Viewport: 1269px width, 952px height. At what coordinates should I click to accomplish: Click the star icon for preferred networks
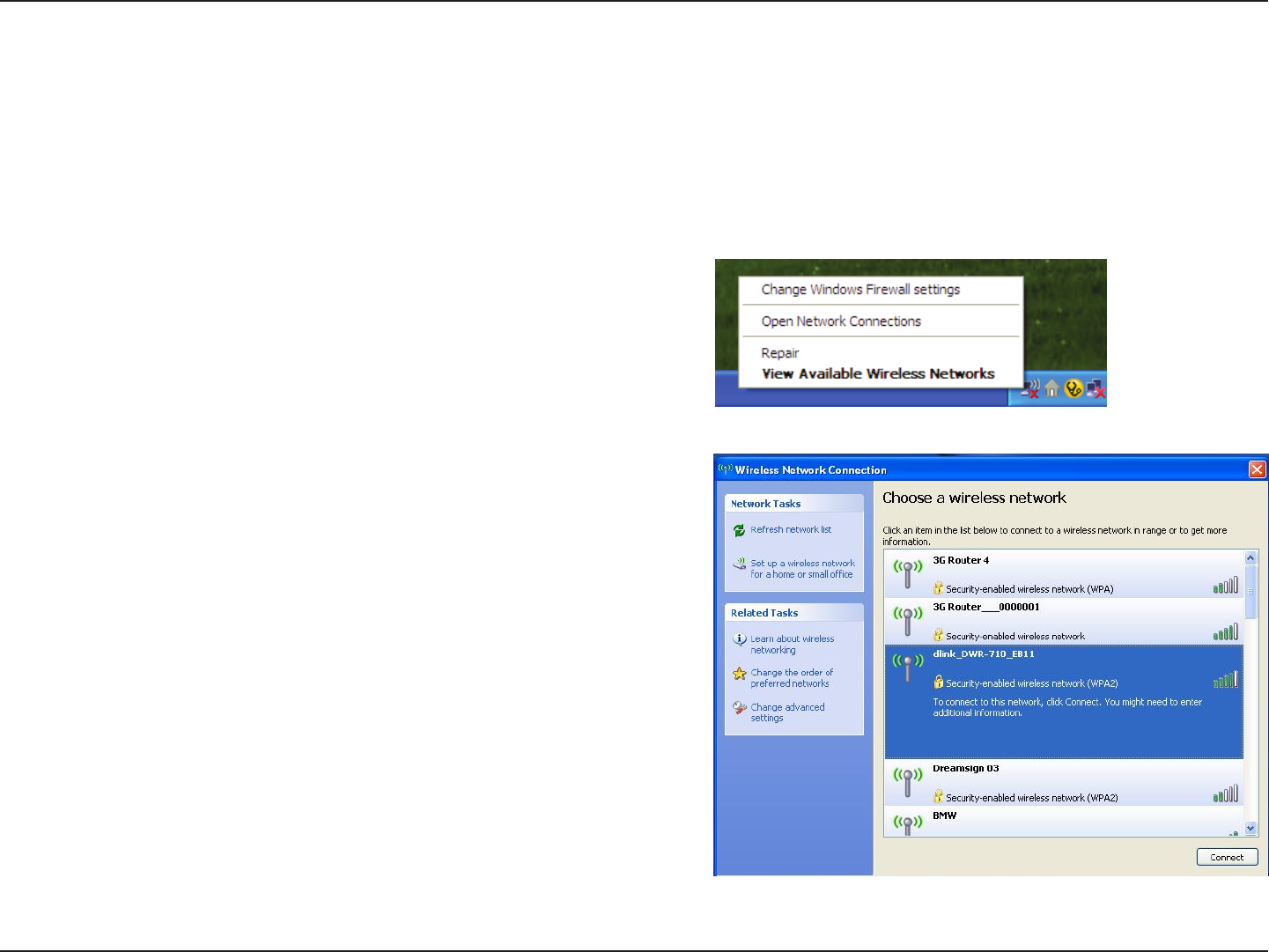pos(740,674)
